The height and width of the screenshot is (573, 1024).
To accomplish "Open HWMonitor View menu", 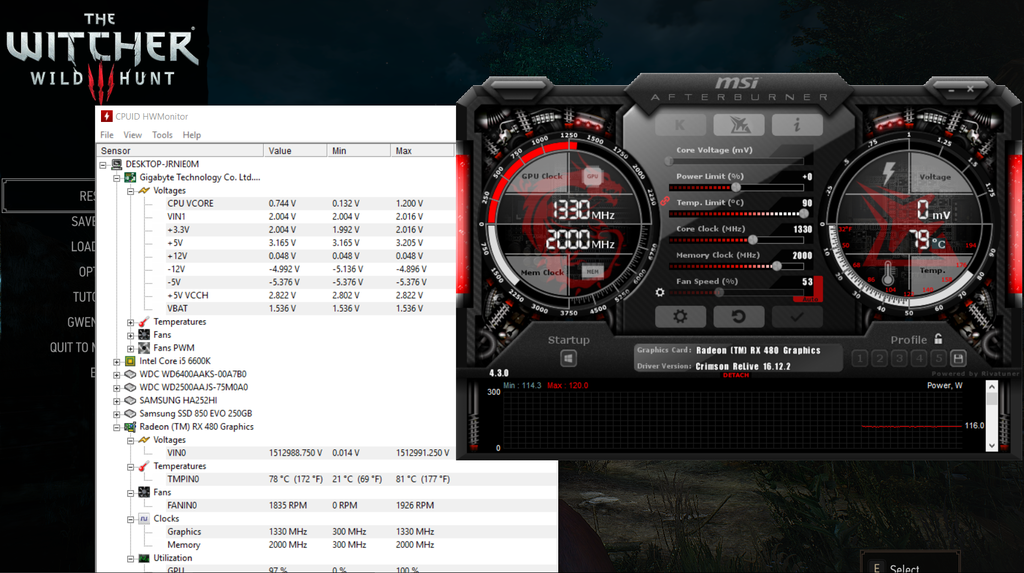I will [133, 135].
